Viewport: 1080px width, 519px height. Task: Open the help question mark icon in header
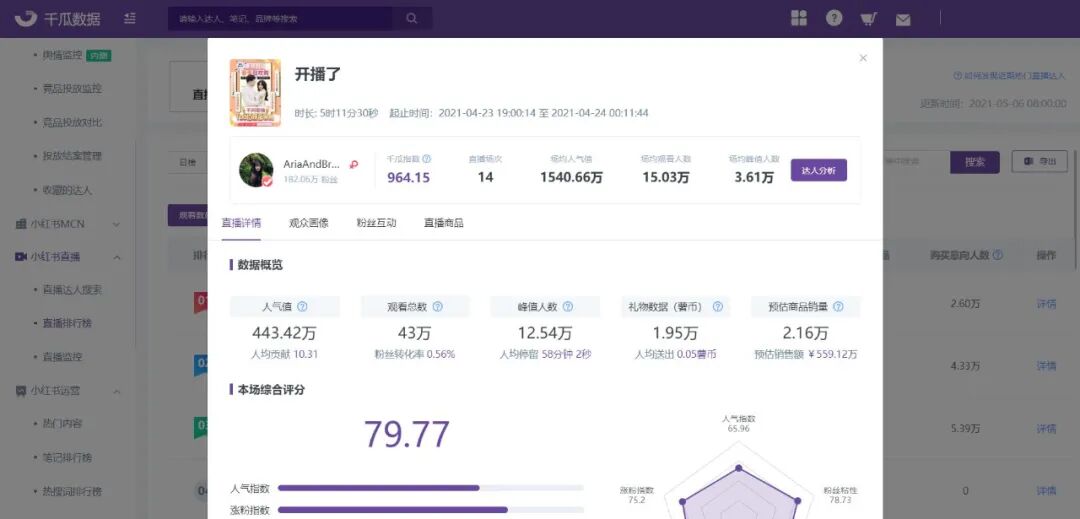coord(834,19)
